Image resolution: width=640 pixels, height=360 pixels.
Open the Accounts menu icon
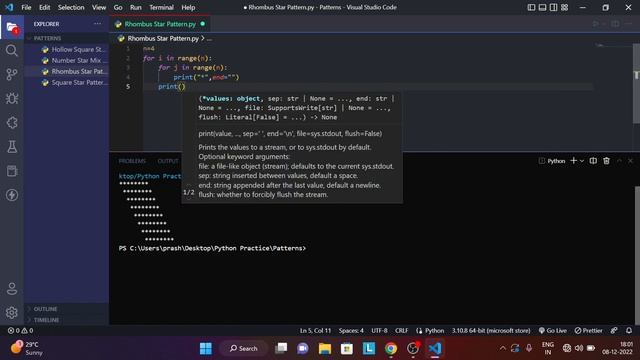pyautogui.click(x=12, y=289)
